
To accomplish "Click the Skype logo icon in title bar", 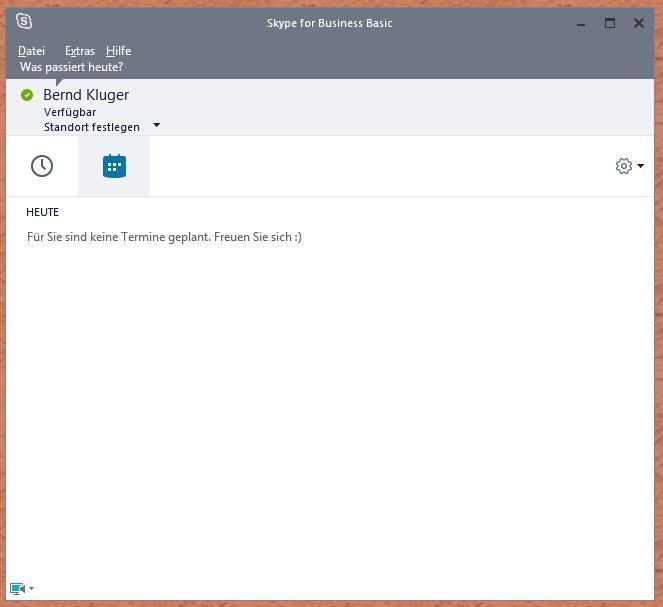I will point(24,21).
